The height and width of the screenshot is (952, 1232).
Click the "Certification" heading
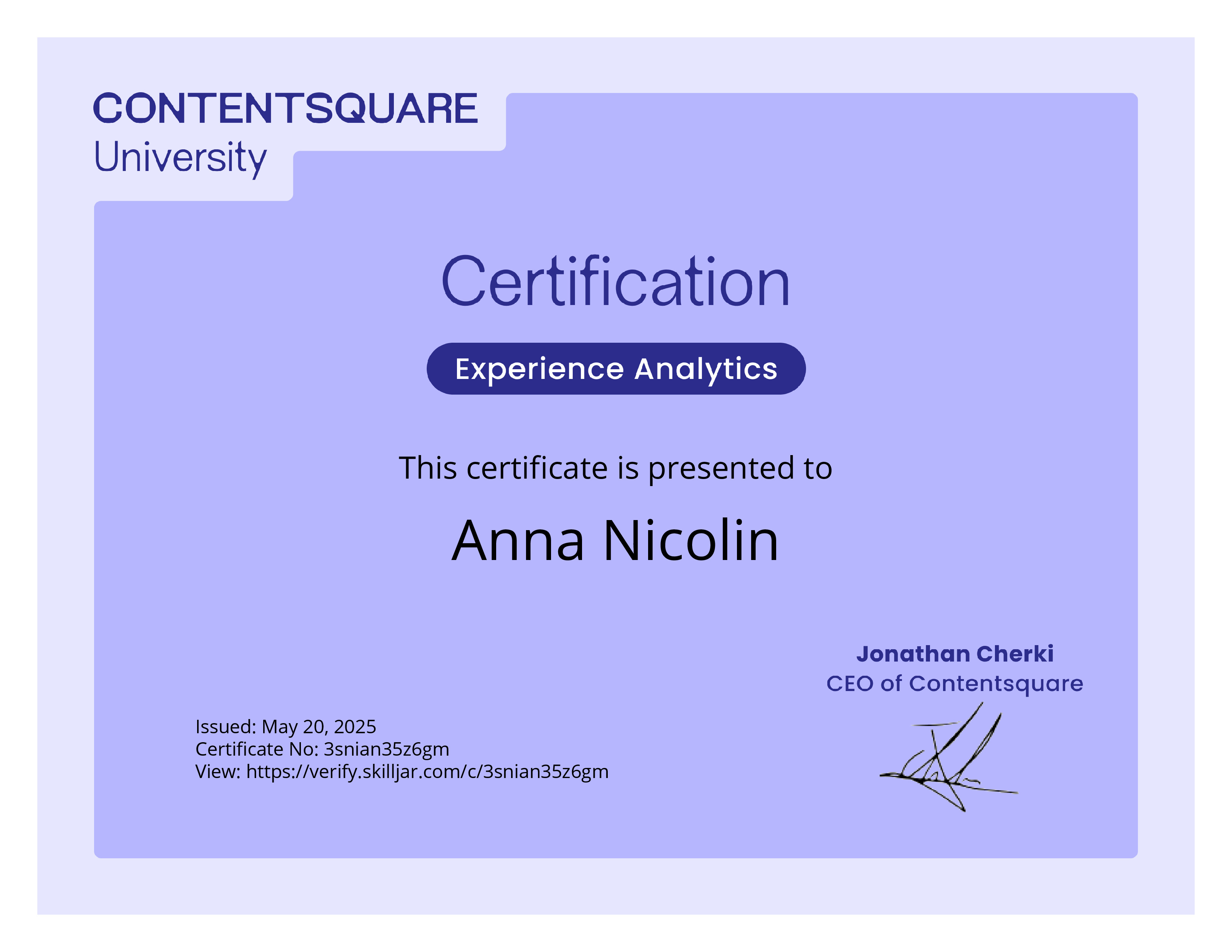point(615,281)
